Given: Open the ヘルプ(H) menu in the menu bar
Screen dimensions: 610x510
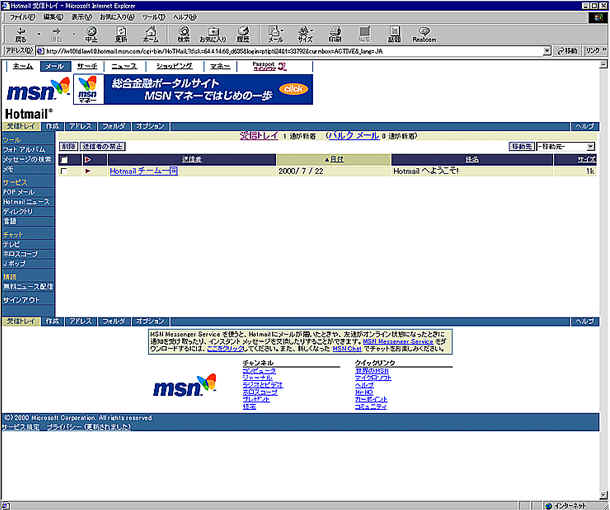Looking at the screenshot, I should (185, 17).
